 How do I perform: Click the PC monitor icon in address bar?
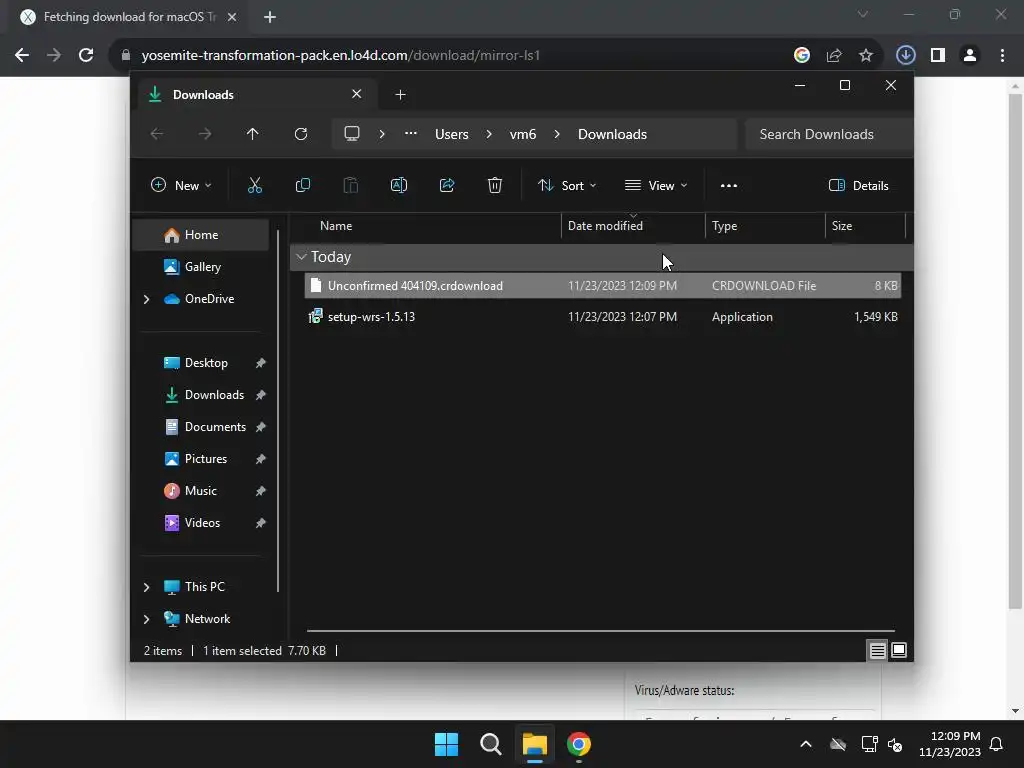[352, 134]
